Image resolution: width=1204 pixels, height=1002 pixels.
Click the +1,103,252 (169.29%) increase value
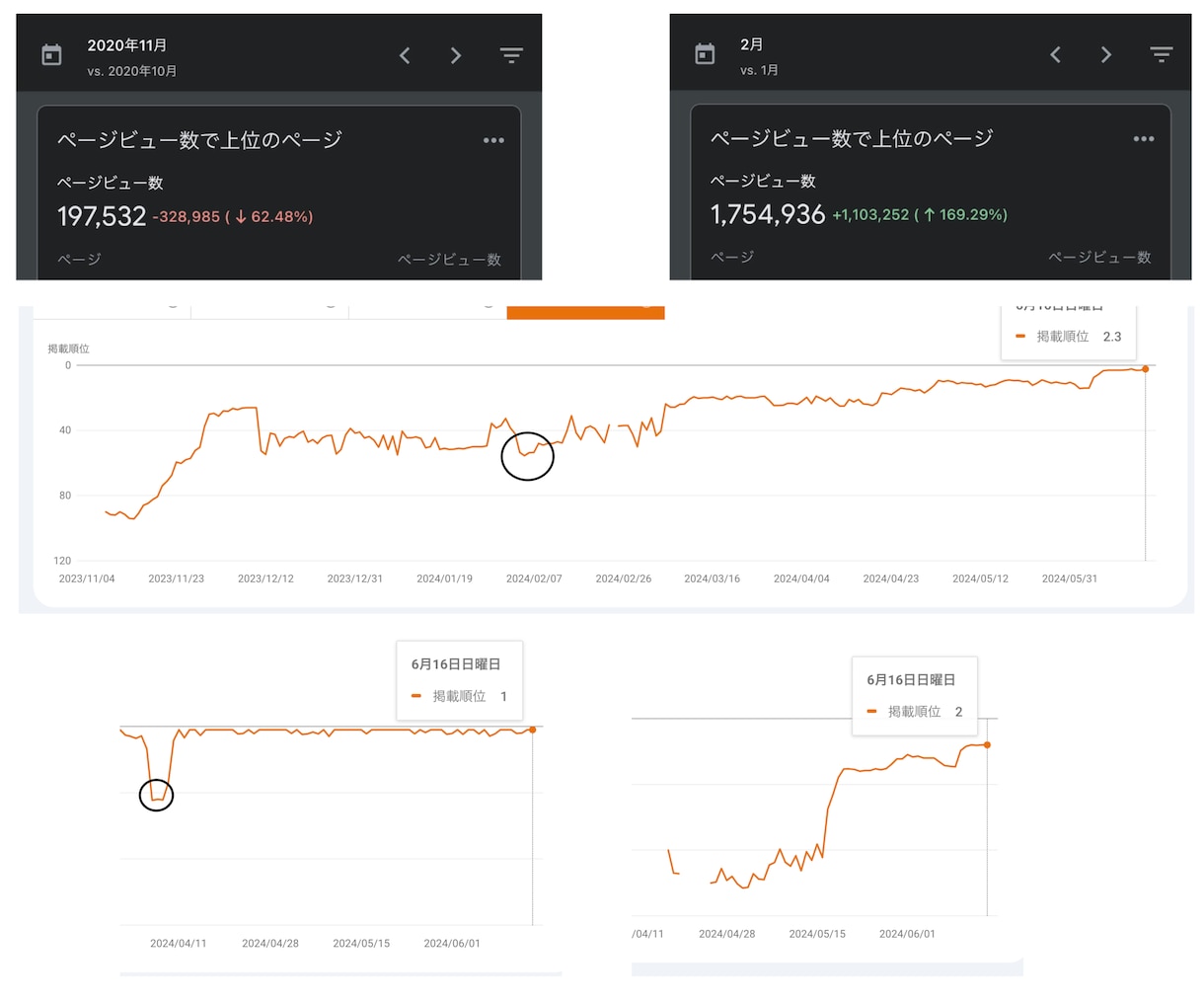click(x=920, y=214)
